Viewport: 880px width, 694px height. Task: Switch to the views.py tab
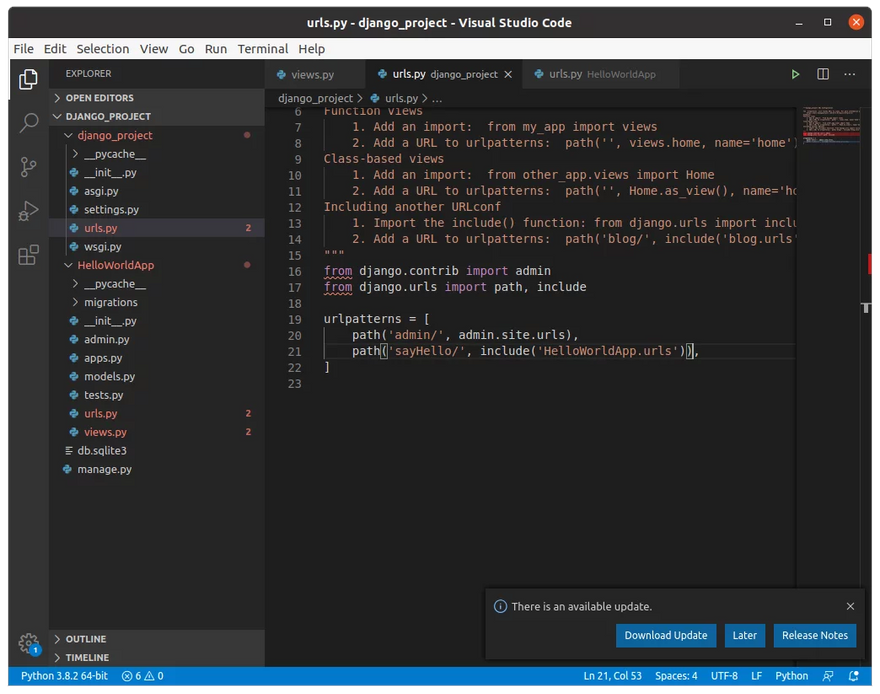point(311,74)
